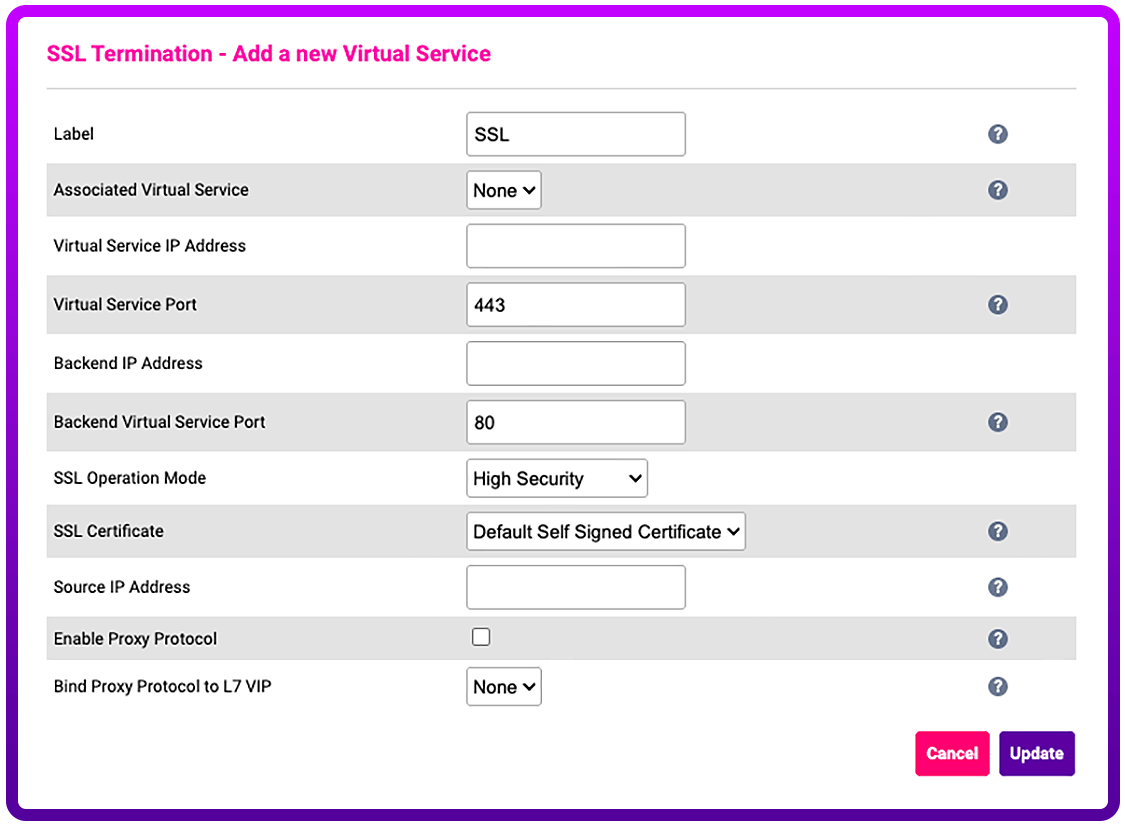View help for SSL Certificate
Viewport: 1125px width, 824px height.
(x=997, y=531)
